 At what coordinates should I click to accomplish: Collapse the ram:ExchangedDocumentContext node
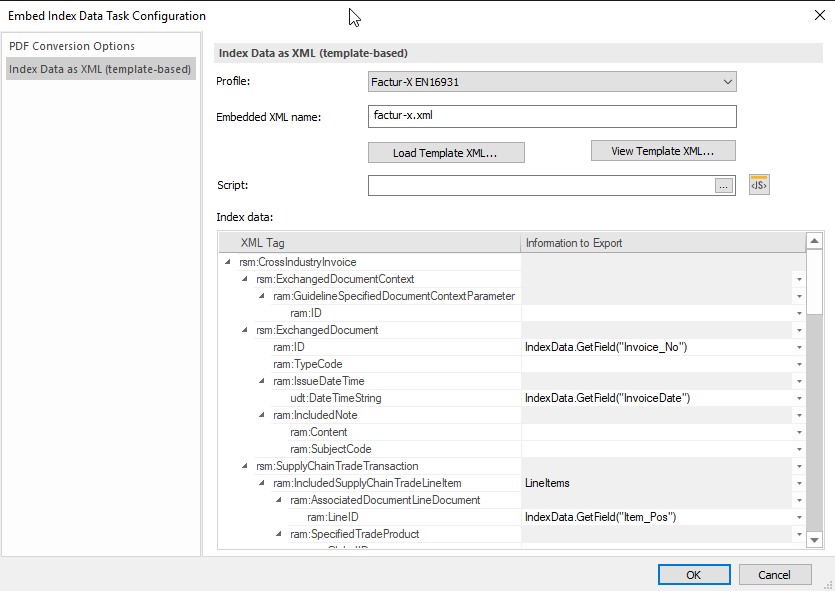[243, 279]
